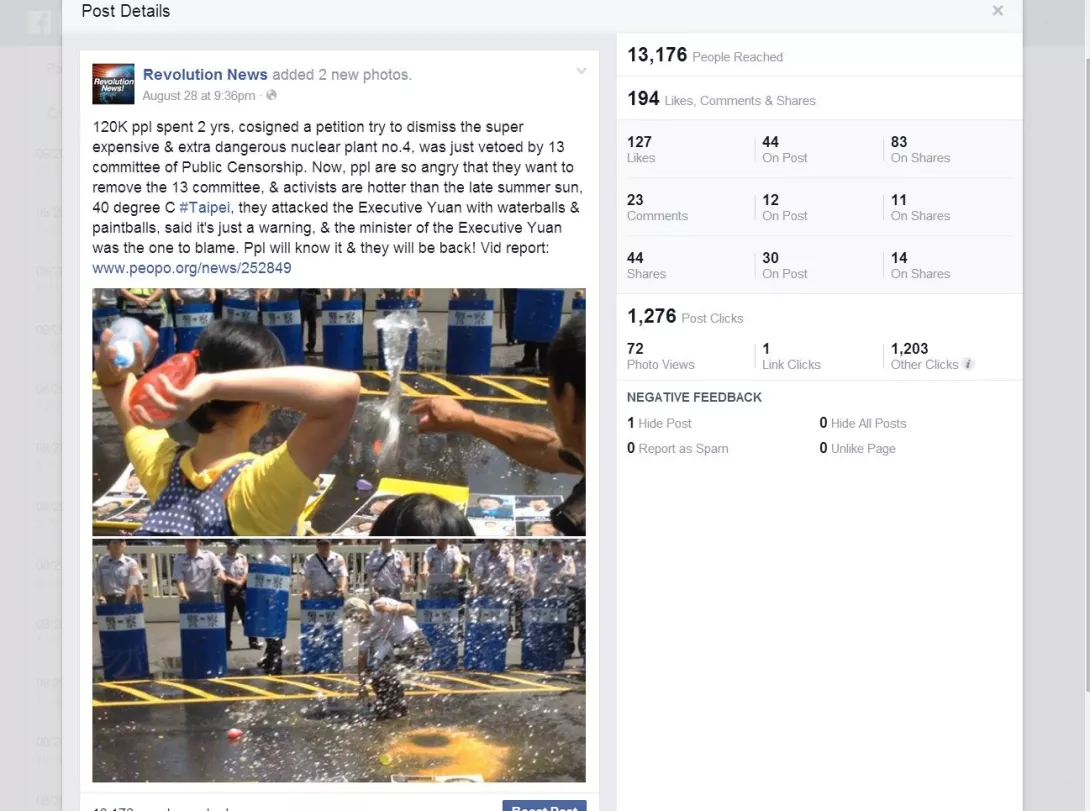1090x811 pixels.
Task: Click the public globe privacy icon
Action: (x=271, y=95)
